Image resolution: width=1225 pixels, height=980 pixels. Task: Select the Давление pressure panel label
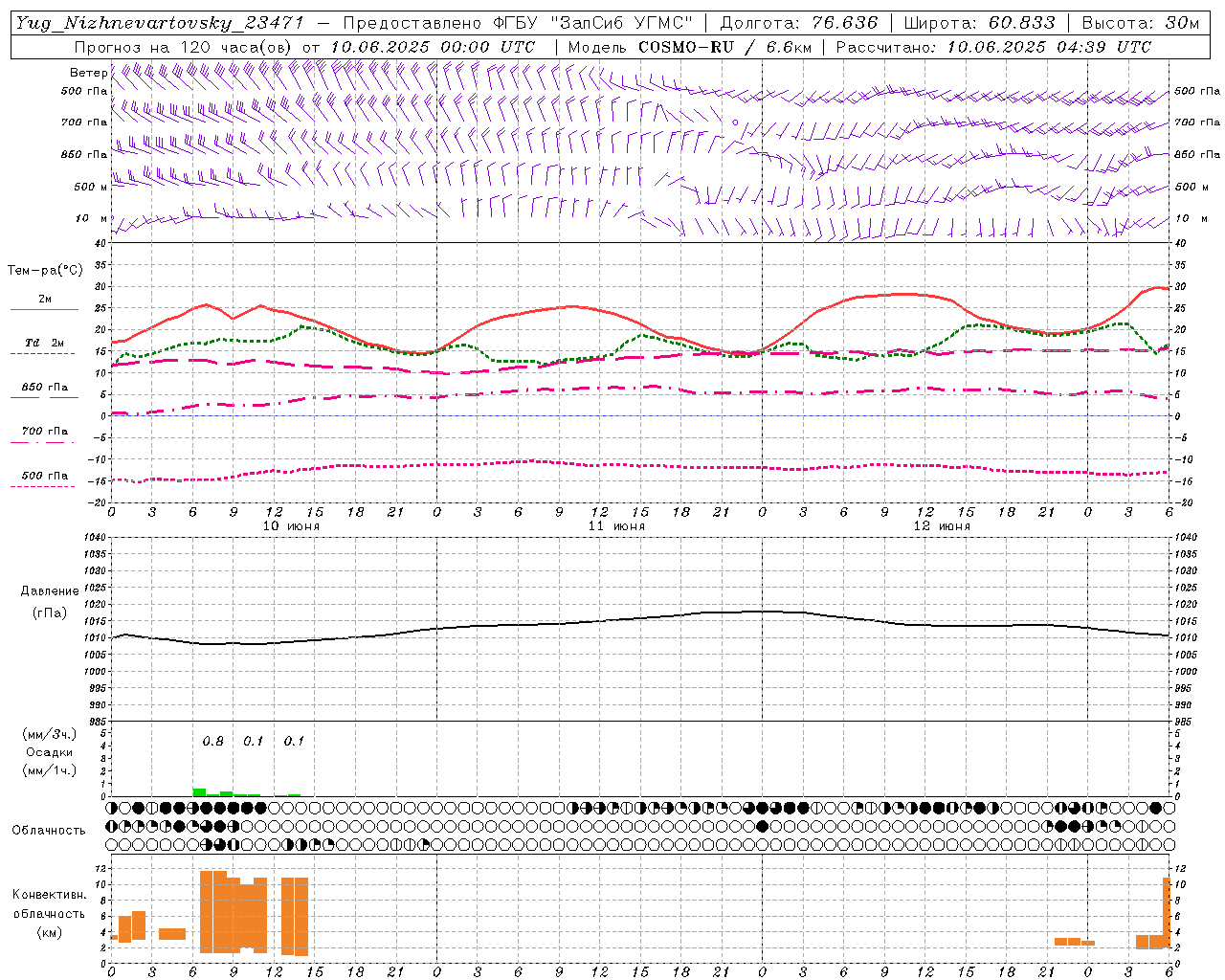50,591
